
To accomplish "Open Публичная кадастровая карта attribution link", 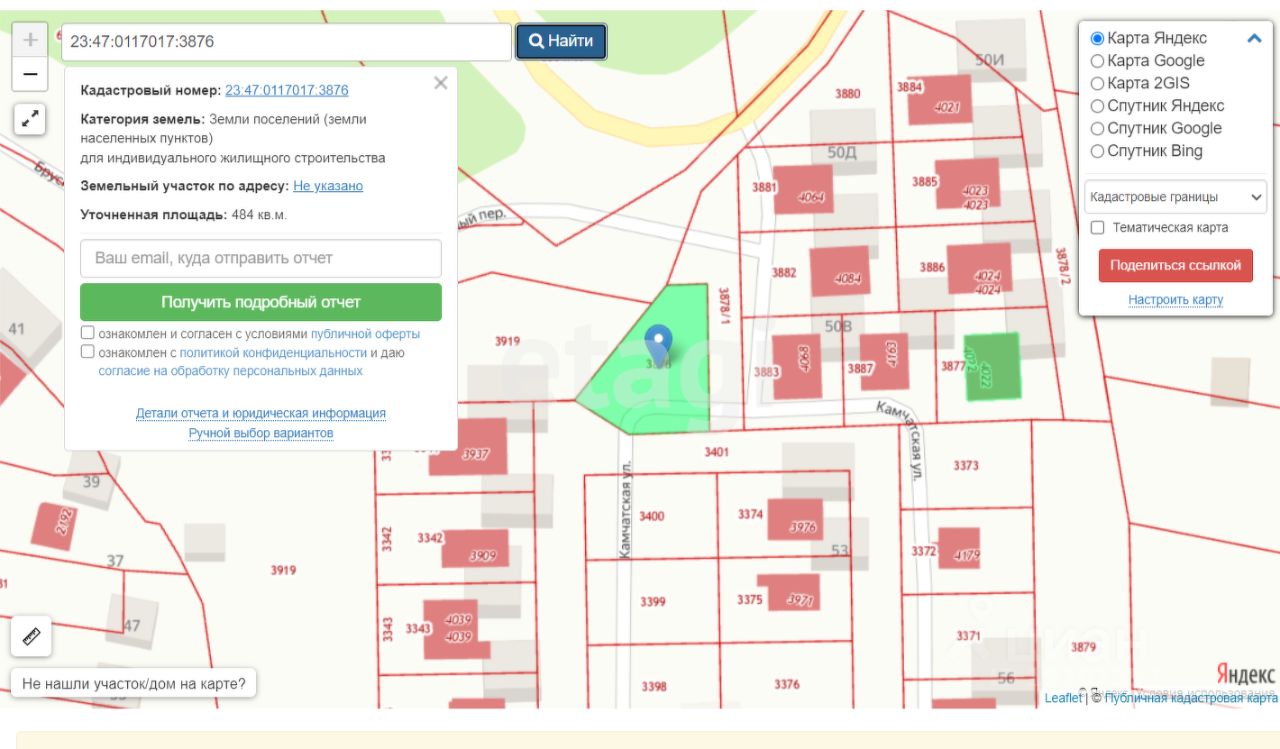I will click(x=1191, y=698).
